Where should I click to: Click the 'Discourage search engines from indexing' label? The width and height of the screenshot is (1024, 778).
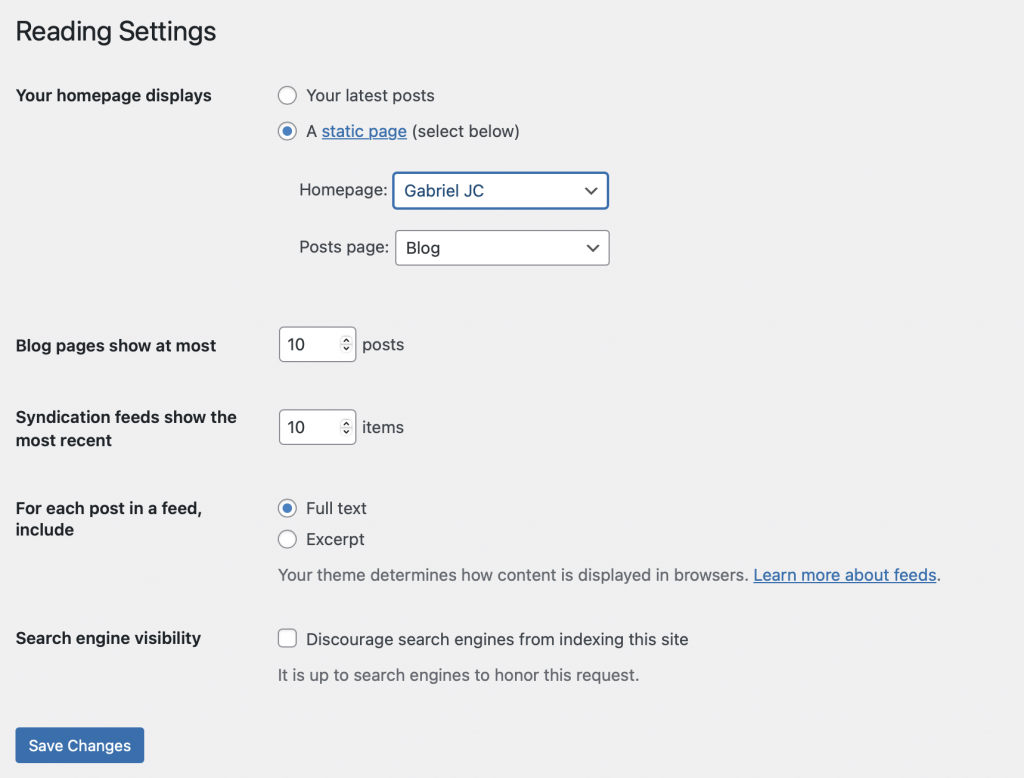(x=497, y=639)
